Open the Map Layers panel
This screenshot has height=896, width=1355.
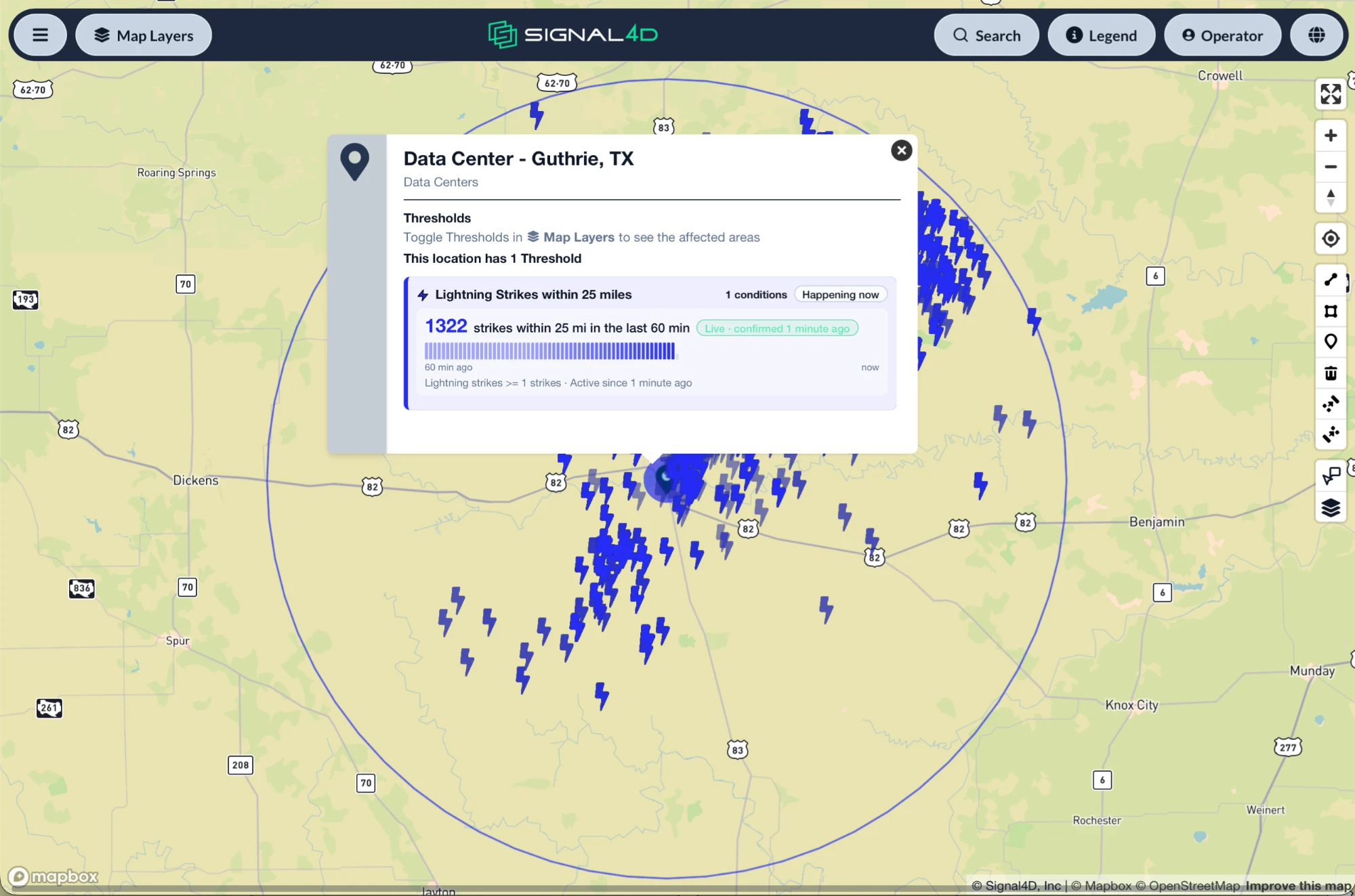(144, 35)
